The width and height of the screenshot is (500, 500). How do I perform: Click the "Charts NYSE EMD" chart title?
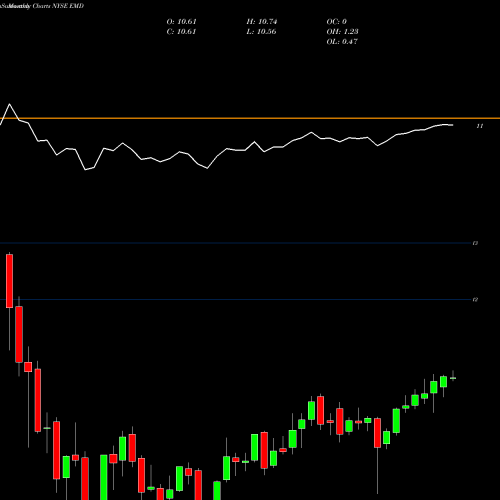pyautogui.click(x=58, y=6)
